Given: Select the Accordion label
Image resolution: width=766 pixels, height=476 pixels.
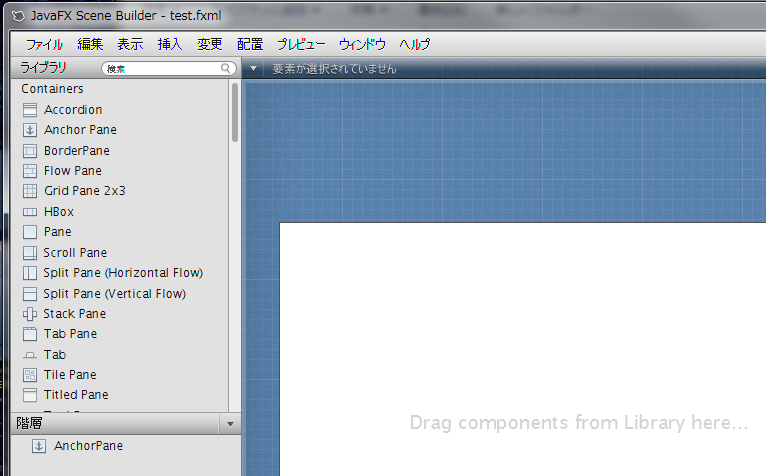Looking at the screenshot, I should click(x=73, y=110).
